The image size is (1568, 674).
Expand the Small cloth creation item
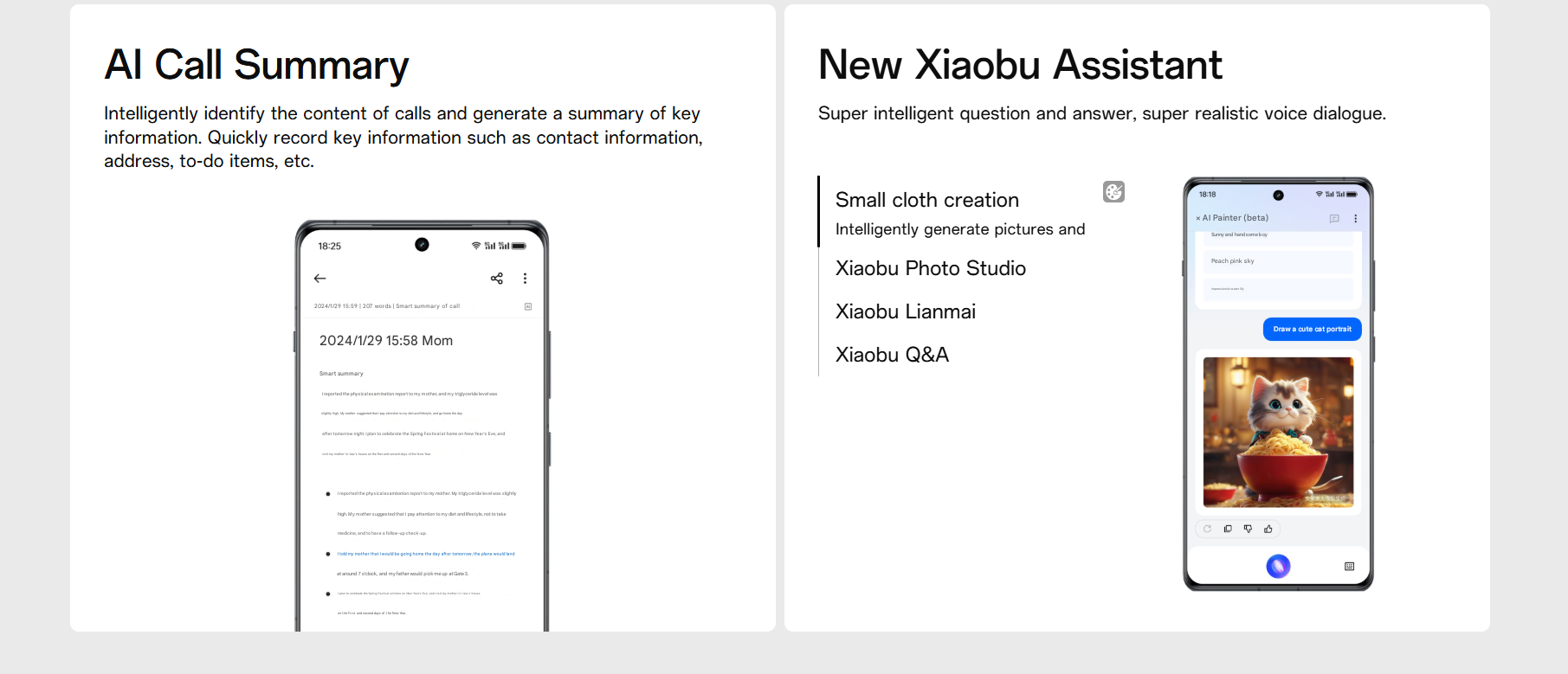pos(927,200)
